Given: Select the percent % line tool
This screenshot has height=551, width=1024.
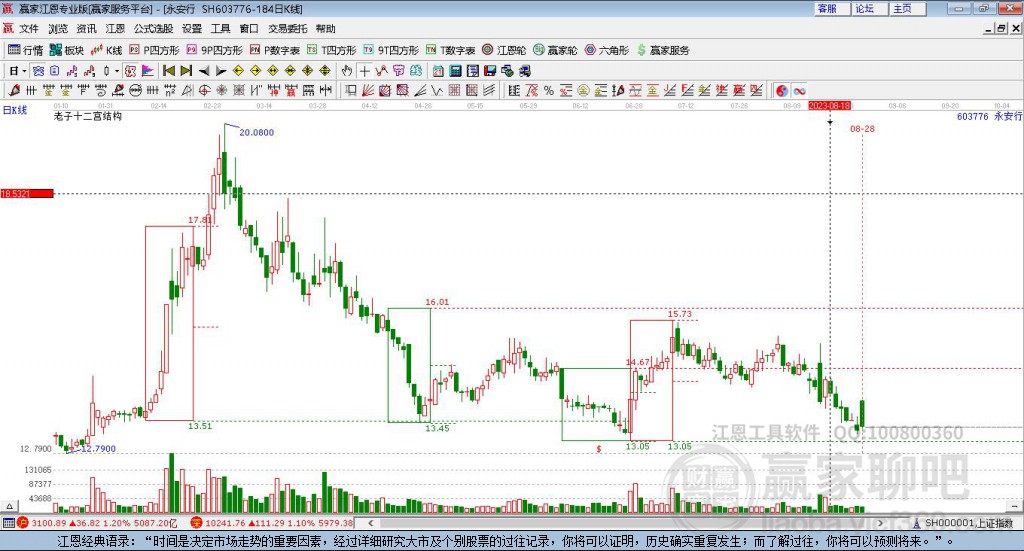Looking at the screenshot, I should pyautogui.click(x=549, y=91).
